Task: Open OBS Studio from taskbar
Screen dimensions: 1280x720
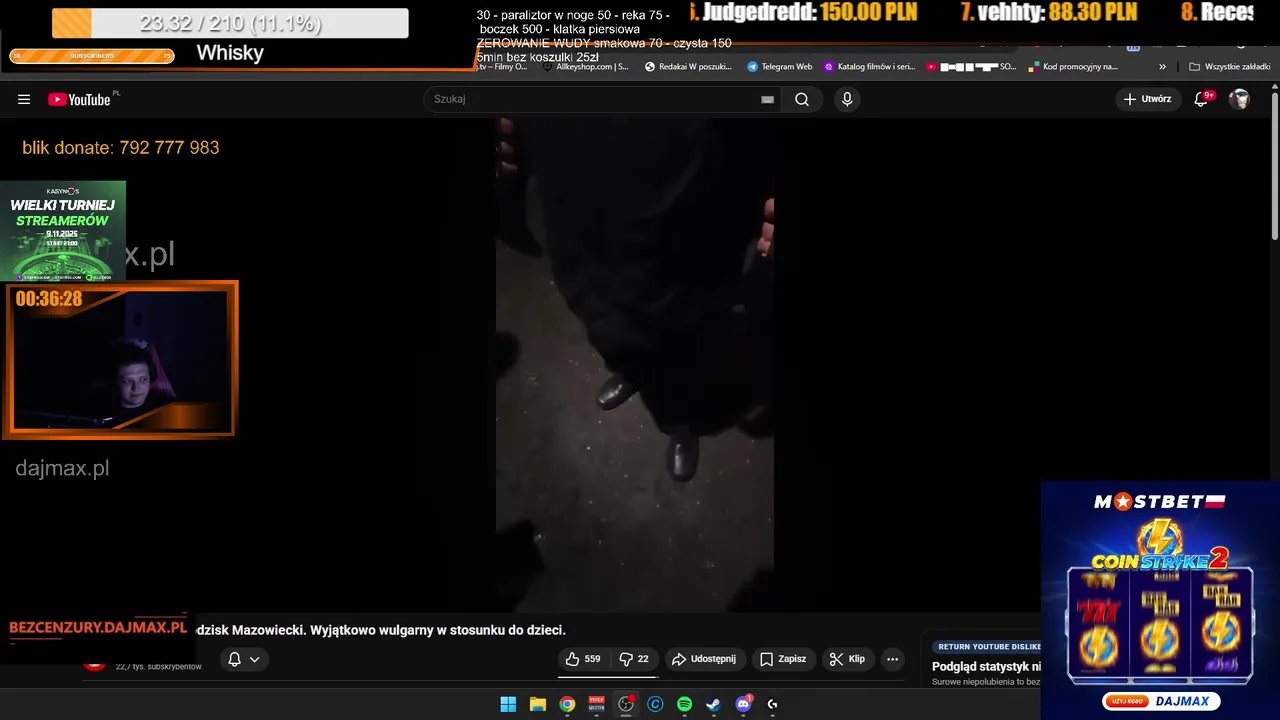Action: 626,704
